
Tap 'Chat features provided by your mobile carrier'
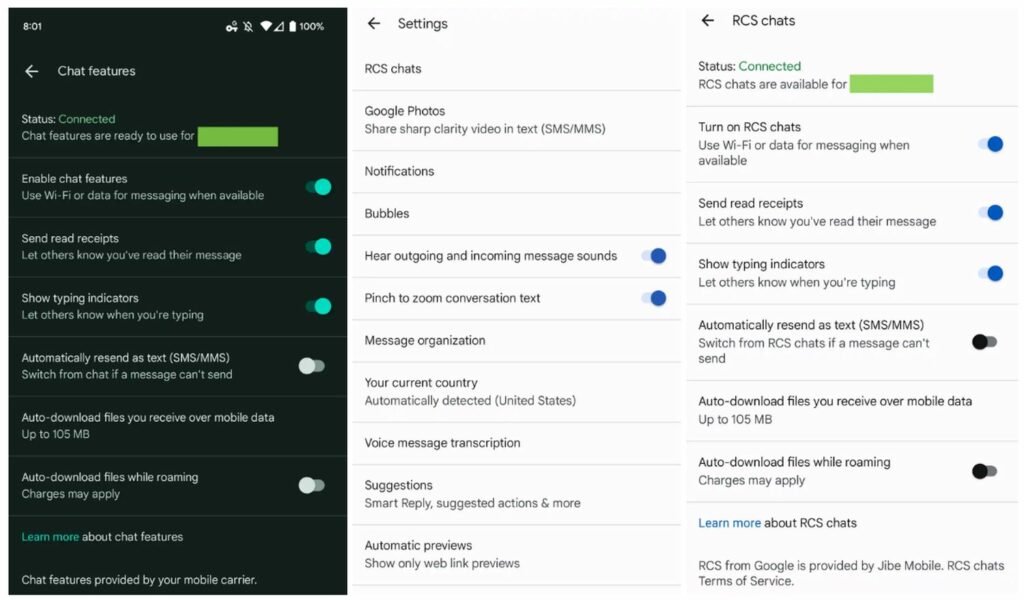[x=139, y=580]
